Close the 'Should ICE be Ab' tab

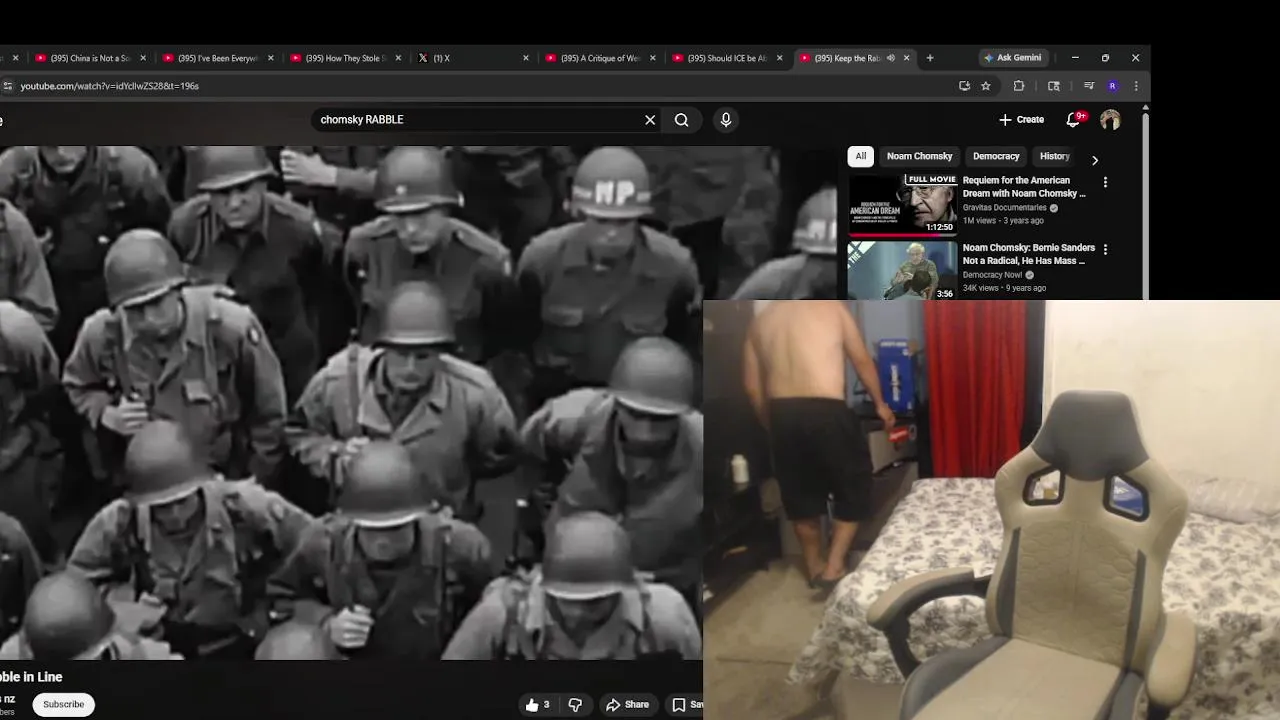[x=780, y=58]
